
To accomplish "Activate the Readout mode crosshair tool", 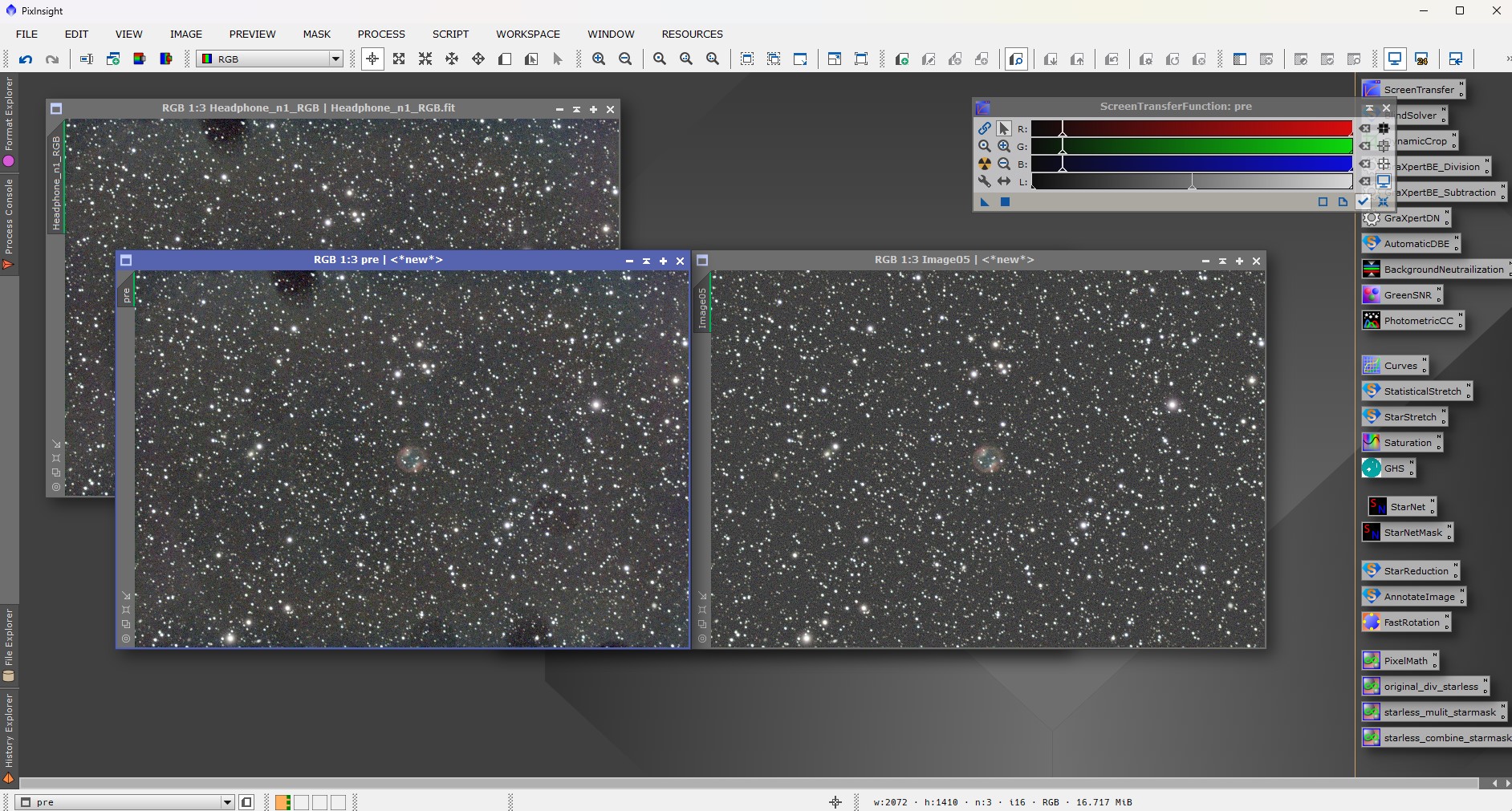I will 372,59.
